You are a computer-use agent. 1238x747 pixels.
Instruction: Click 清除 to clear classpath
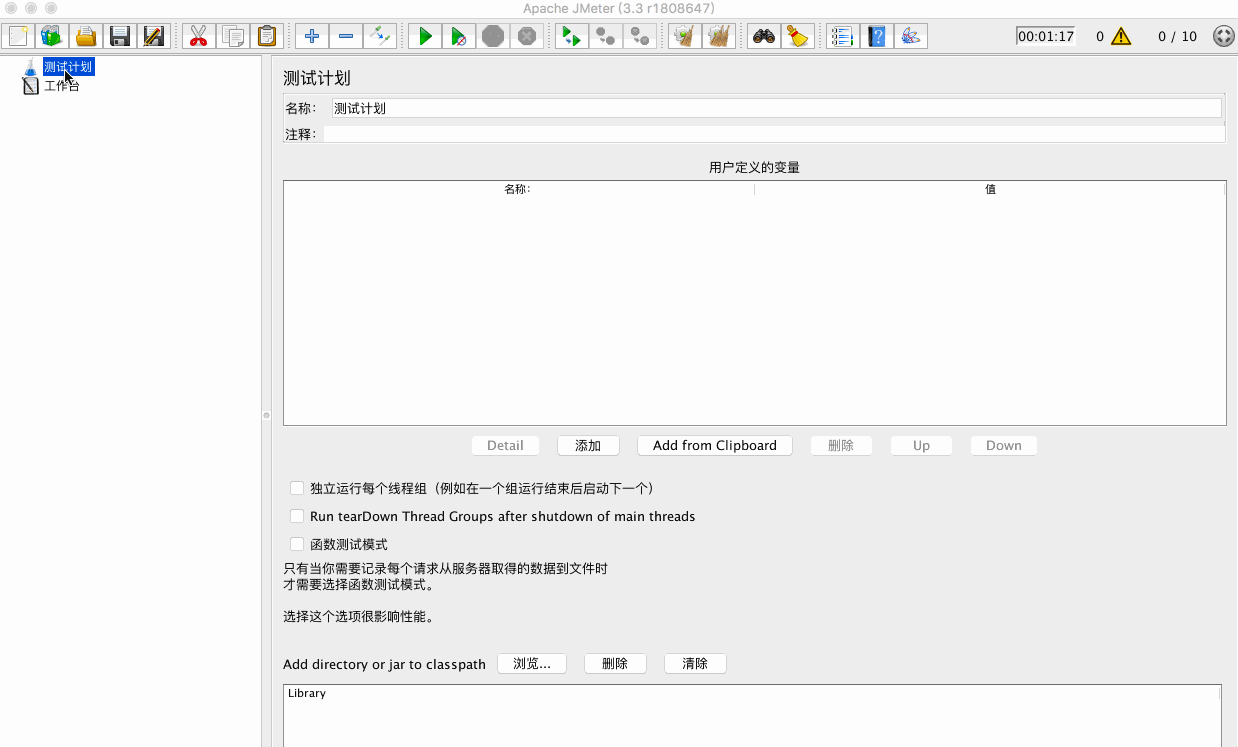click(695, 663)
